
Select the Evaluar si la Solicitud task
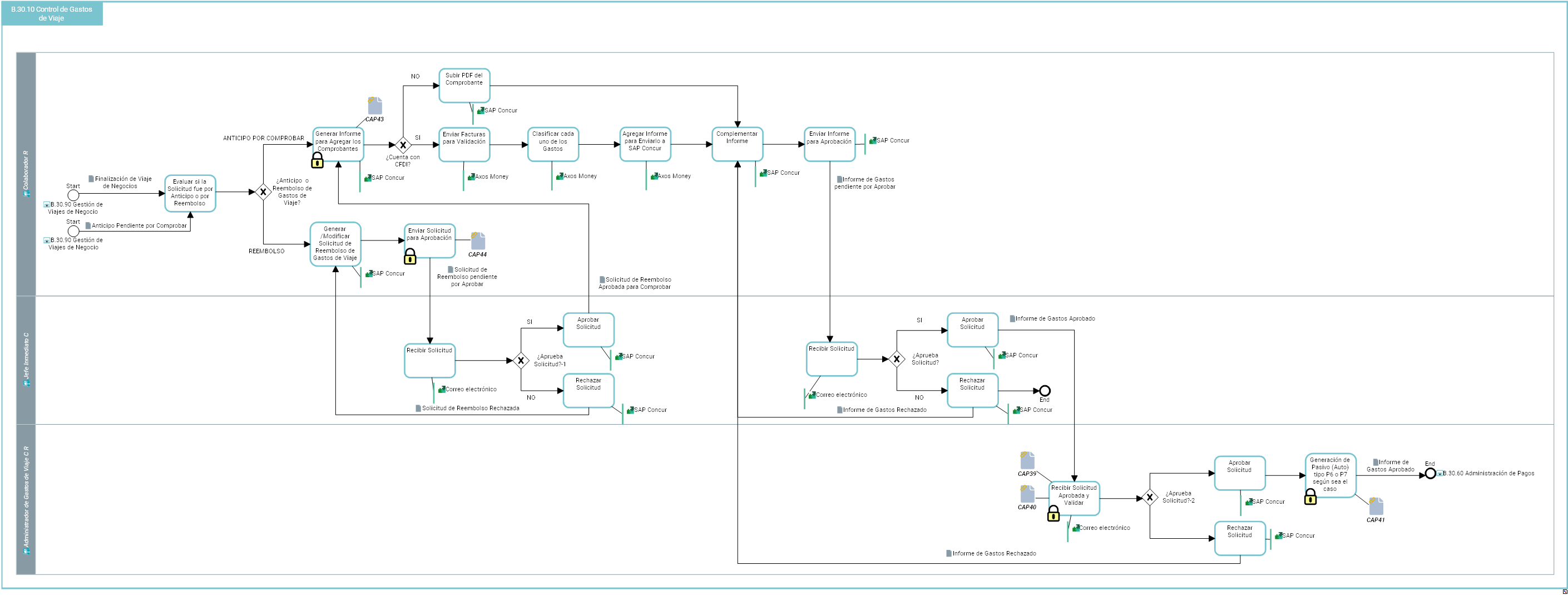[x=190, y=193]
